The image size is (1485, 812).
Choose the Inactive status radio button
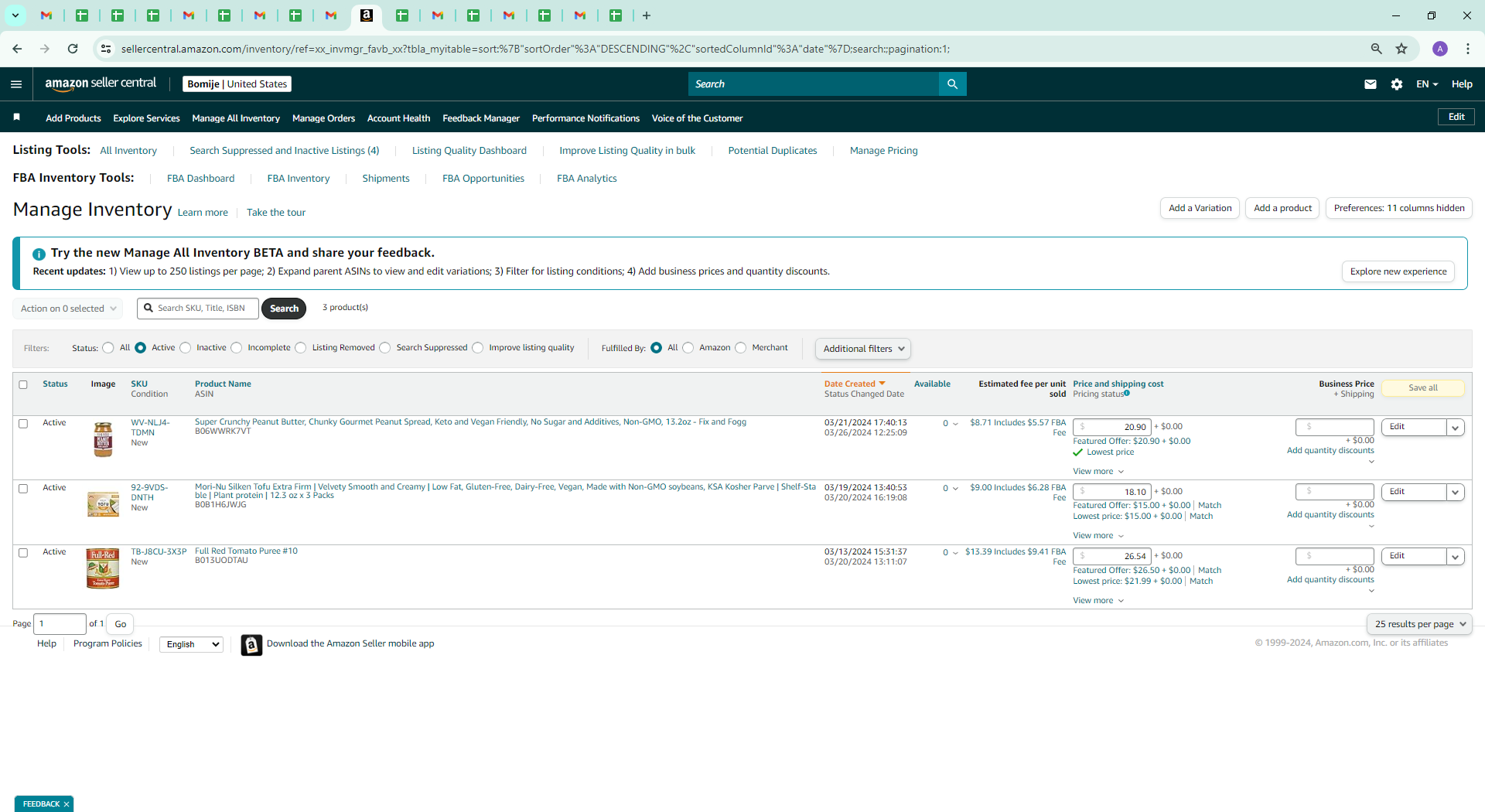186,348
